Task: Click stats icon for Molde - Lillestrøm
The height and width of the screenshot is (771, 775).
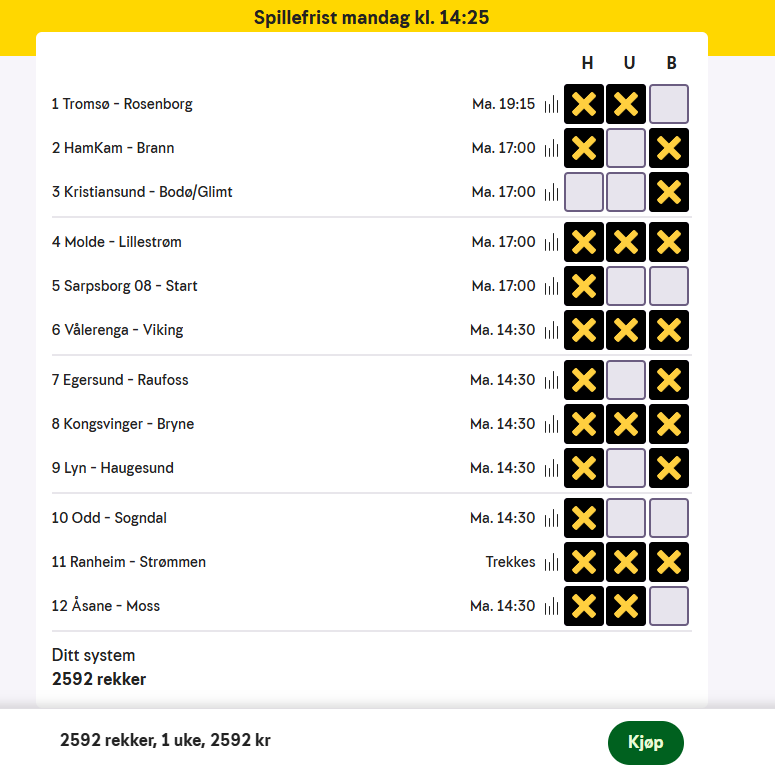Action: [551, 242]
